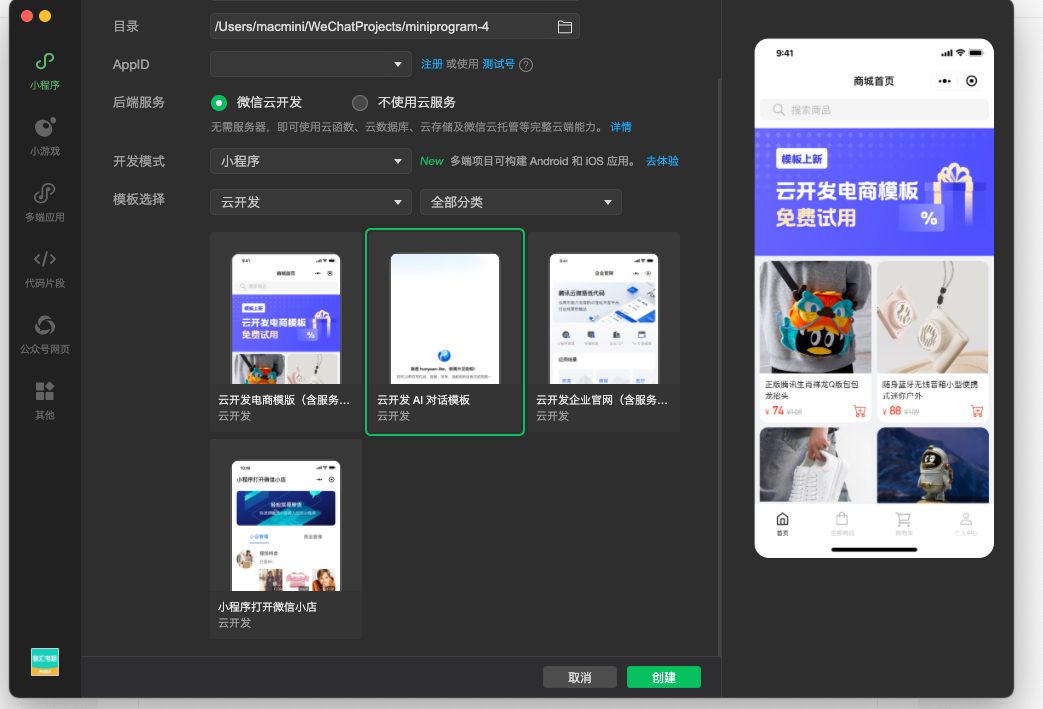Choose 小程序打开微信小店 template card

286,539
